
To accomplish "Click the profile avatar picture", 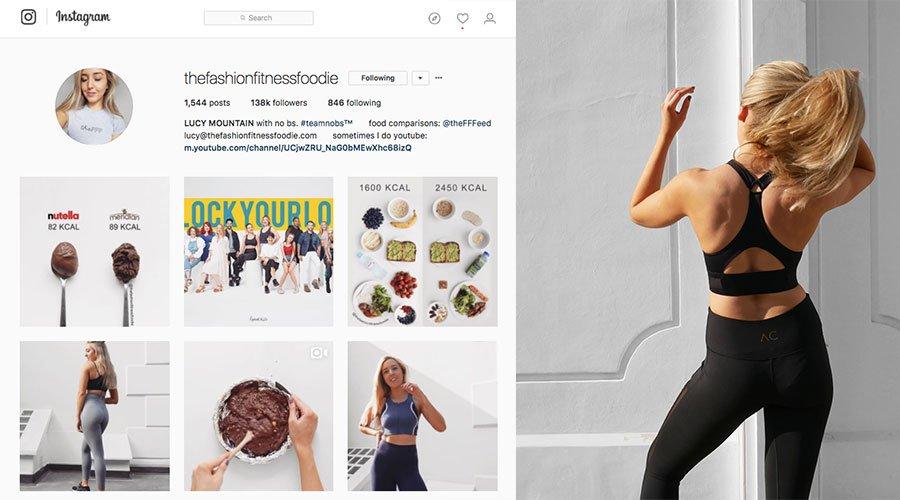I will point(94,106).
